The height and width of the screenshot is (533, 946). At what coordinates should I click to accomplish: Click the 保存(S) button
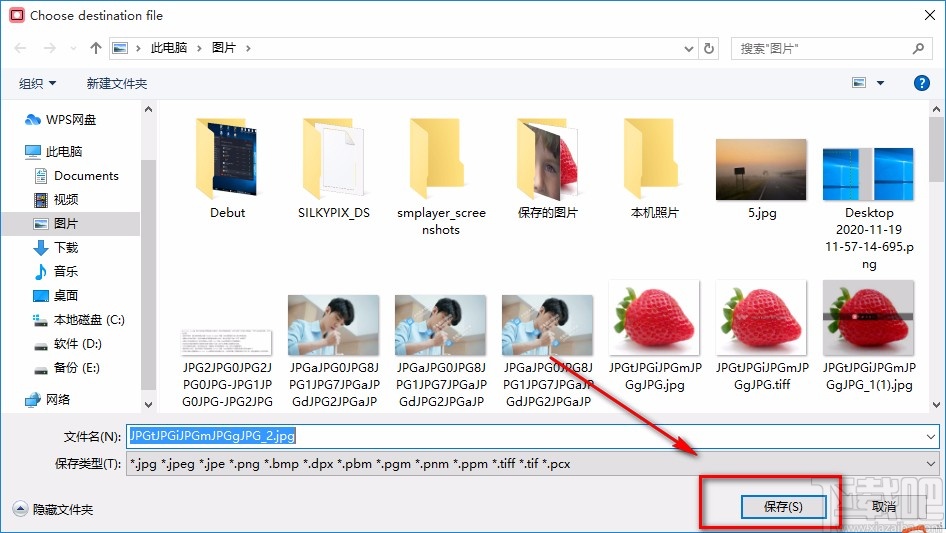pyautogui.click(x=783, y=506)
